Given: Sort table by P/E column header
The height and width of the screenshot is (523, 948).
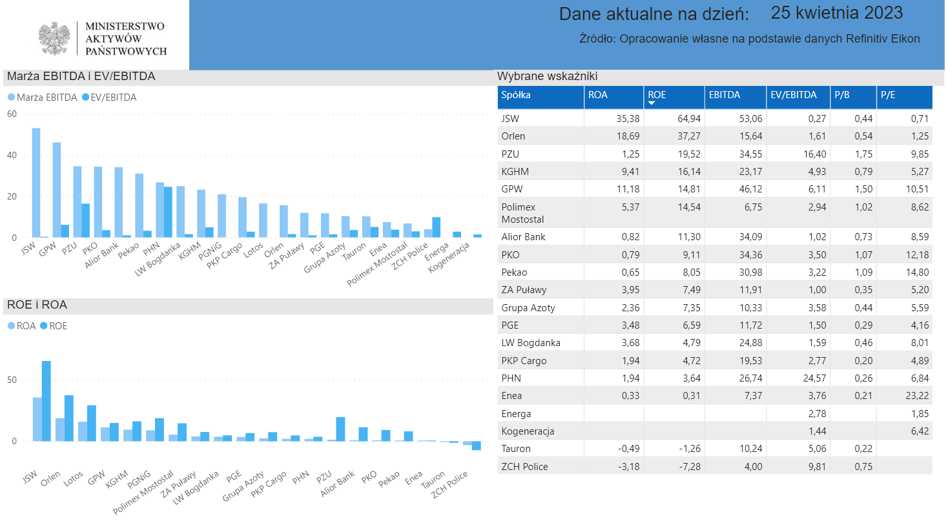Looking at the screenshot, I should tap(904, 97).
